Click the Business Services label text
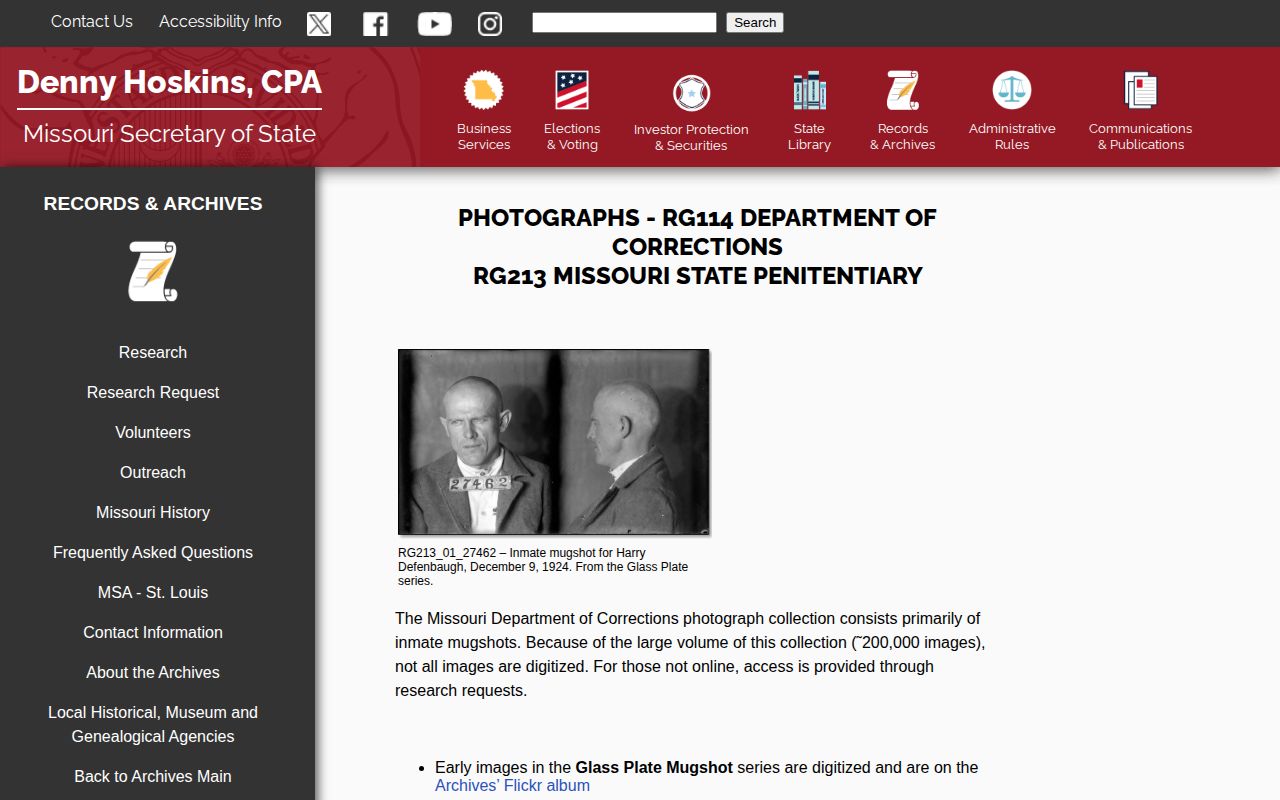The image size is (1280, 800). [484, 137]
